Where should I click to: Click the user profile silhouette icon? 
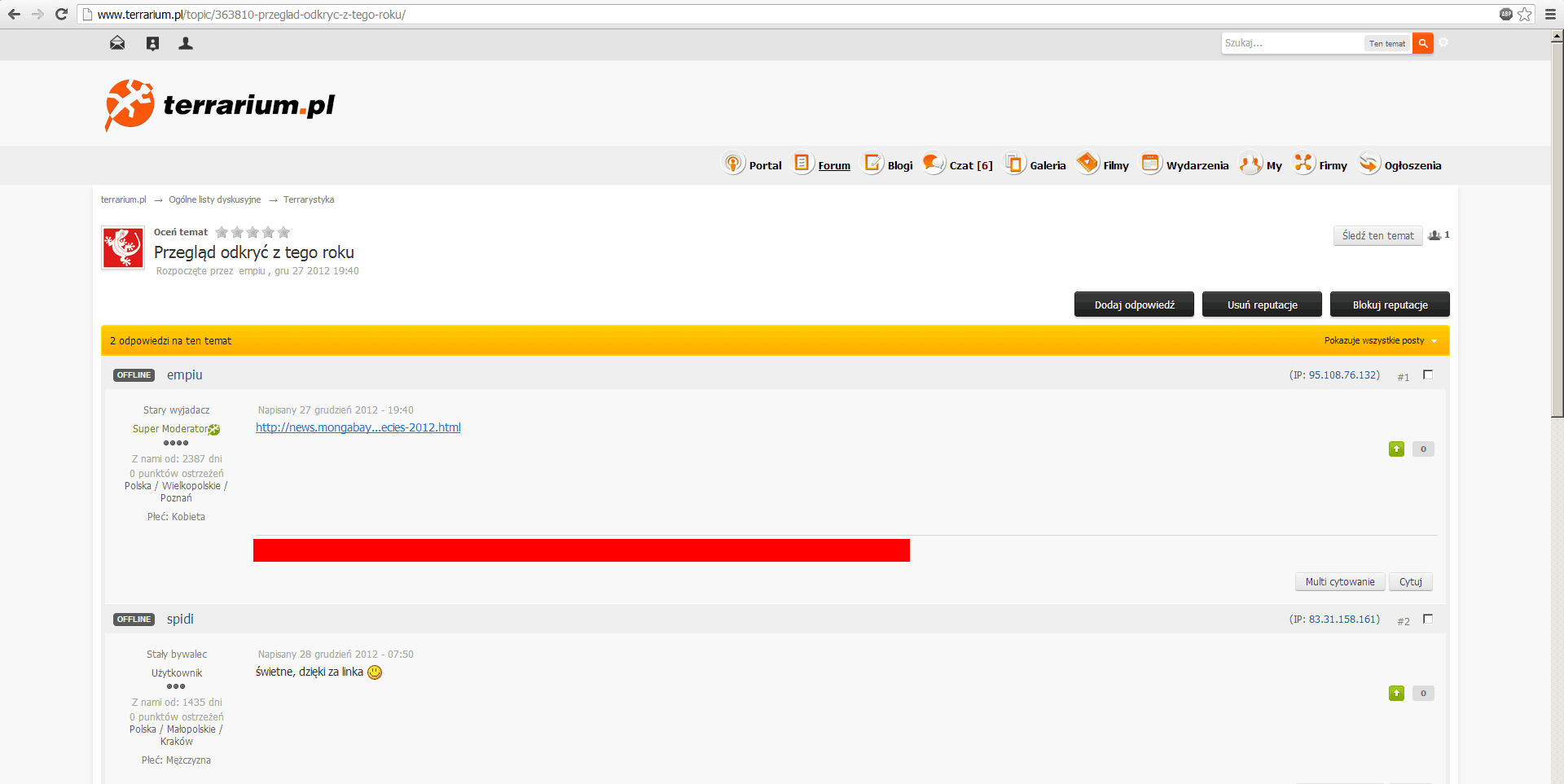point(186,43)
